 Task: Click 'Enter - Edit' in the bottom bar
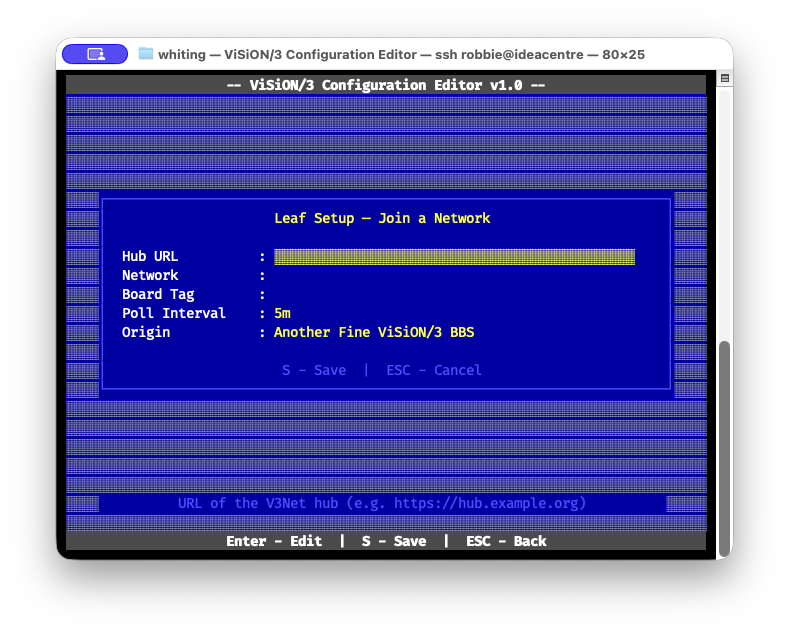(x=274, y=541)
